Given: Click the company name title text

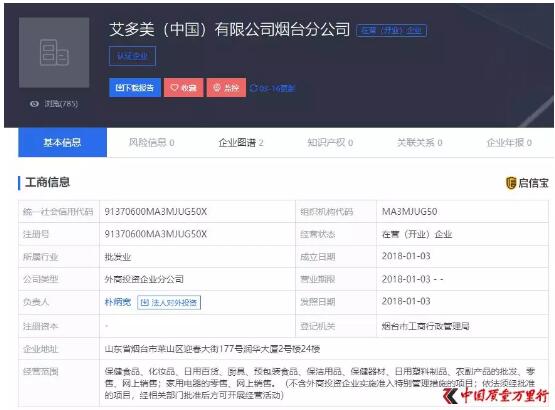Looking at the screenshot, I should [229, 29].
